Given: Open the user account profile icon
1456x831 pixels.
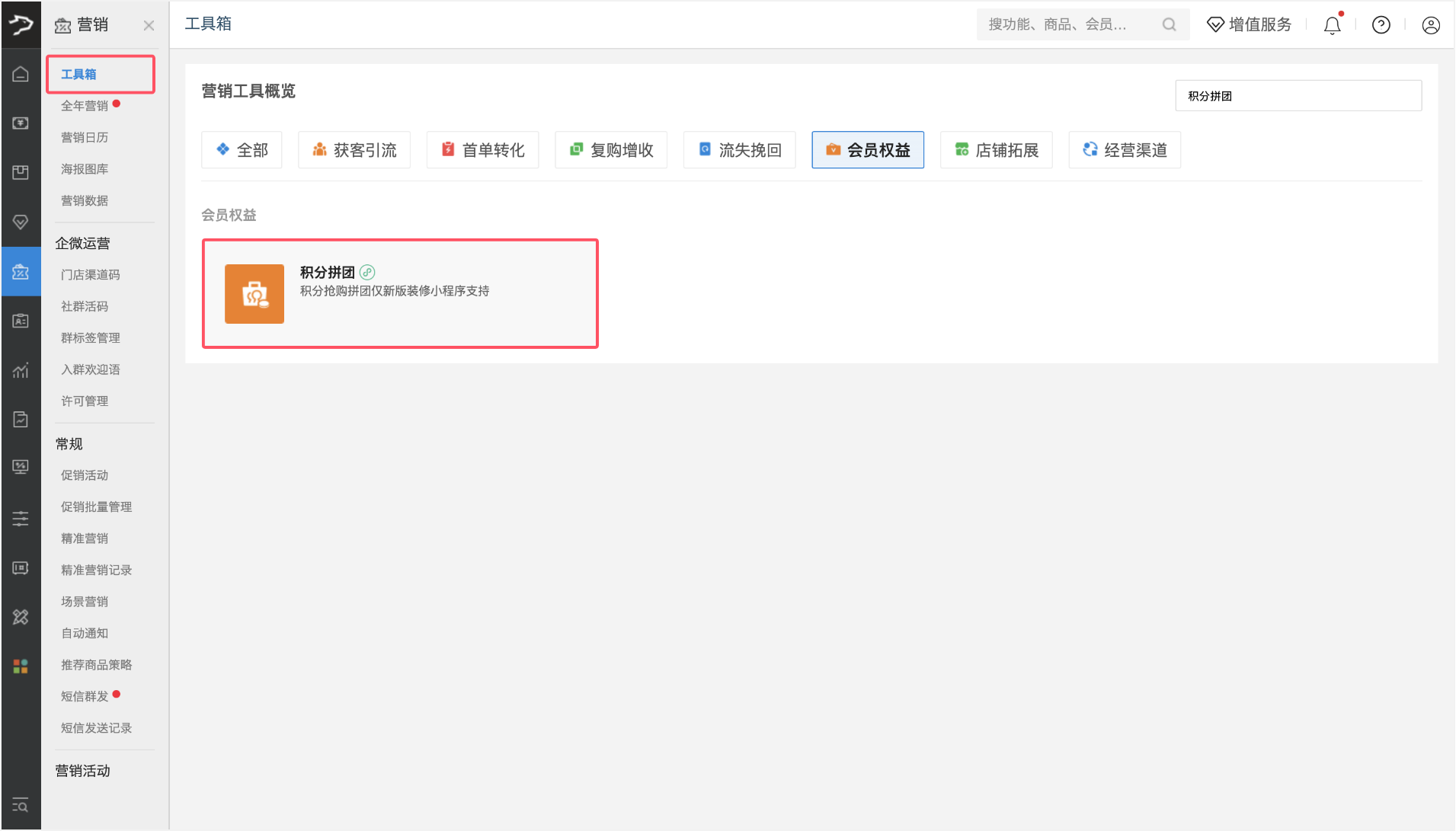Looking at the screenshot, I should [x=1430, y=25].
